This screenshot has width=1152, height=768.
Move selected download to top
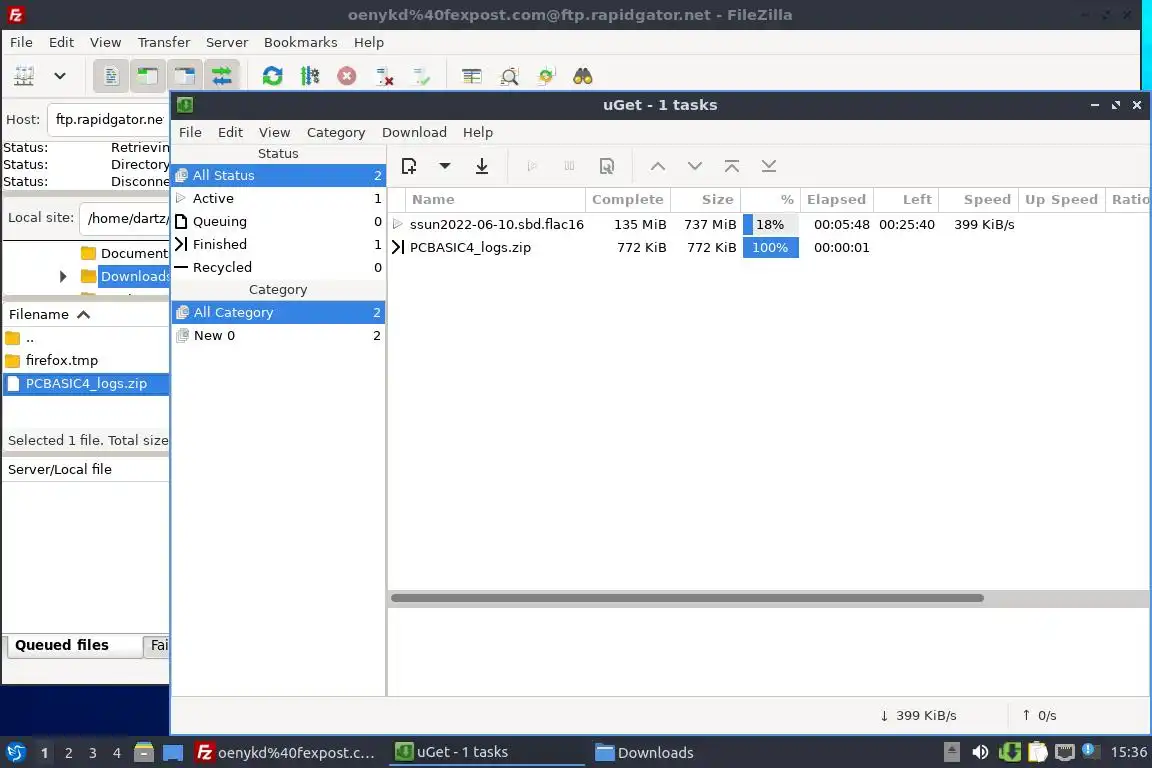point(732,166)
